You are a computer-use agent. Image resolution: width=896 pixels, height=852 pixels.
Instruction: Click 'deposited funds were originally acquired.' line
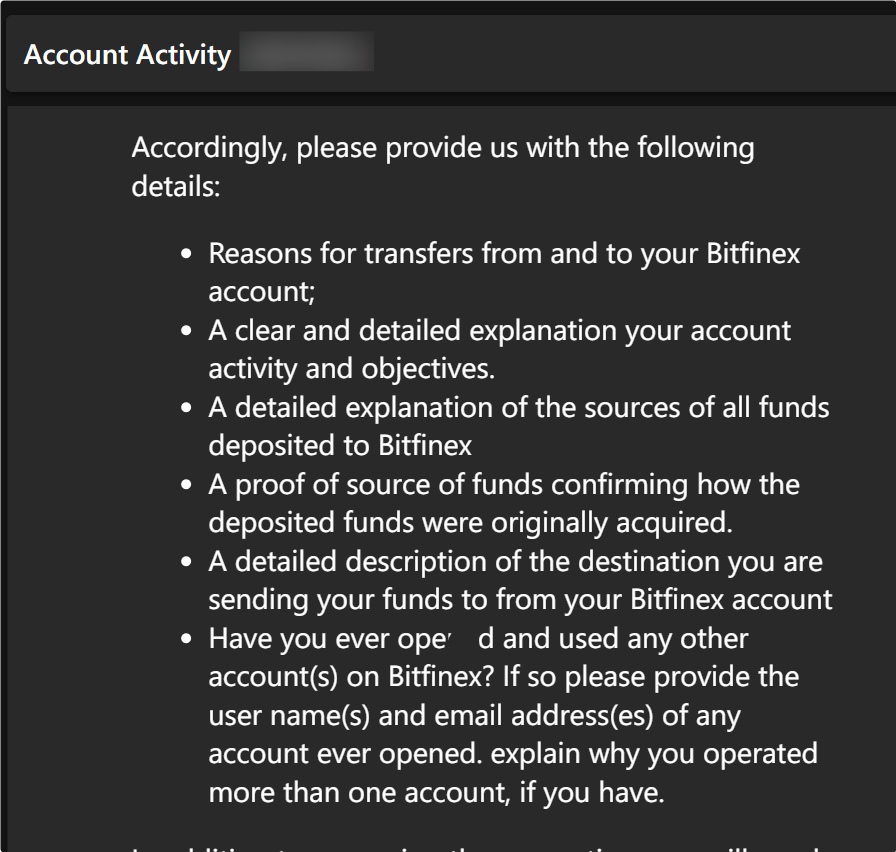point(470,522)
